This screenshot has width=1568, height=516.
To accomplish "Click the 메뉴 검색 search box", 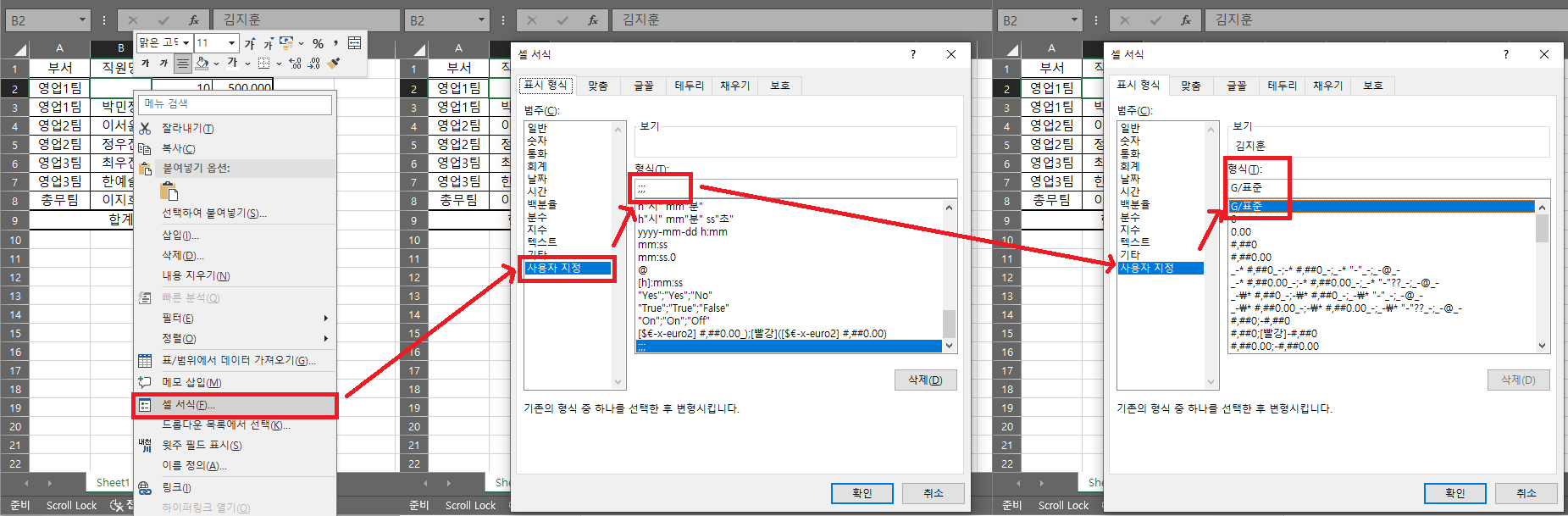I will (x=235, y=104).
